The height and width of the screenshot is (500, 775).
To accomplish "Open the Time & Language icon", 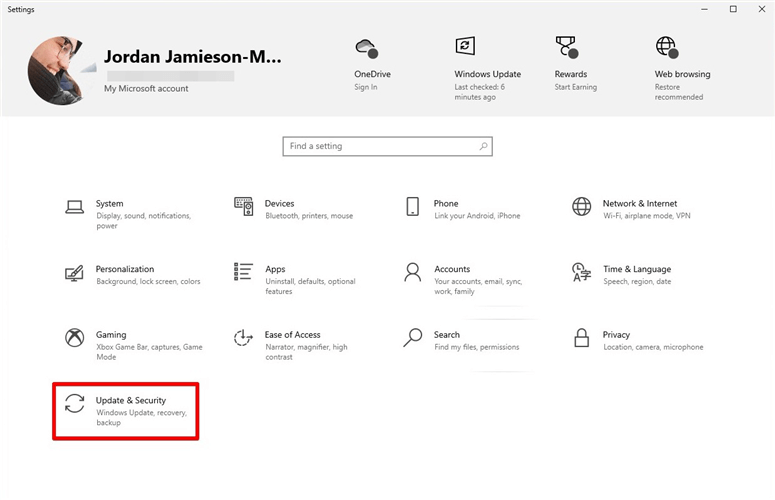I will point(581,272).
